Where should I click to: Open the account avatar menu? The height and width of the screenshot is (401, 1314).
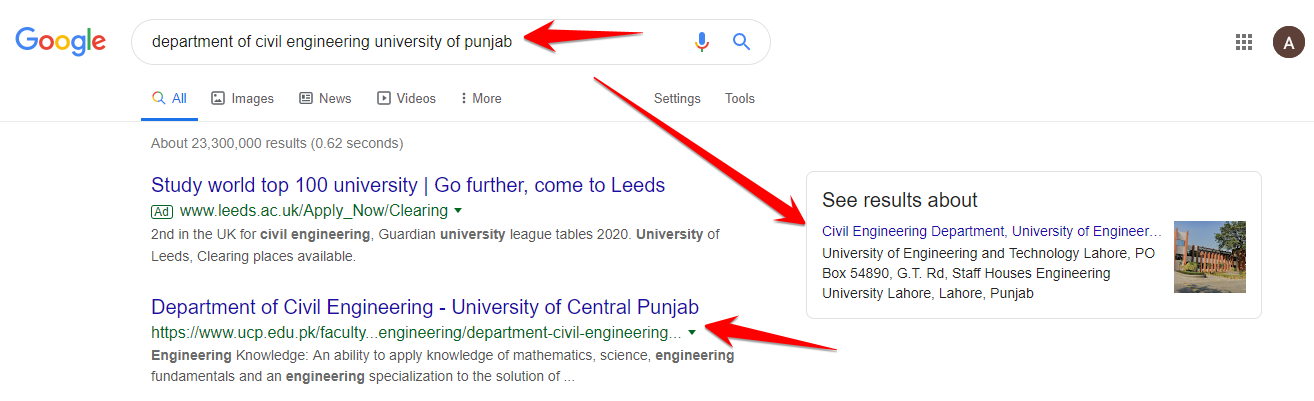click(1288, 42)
